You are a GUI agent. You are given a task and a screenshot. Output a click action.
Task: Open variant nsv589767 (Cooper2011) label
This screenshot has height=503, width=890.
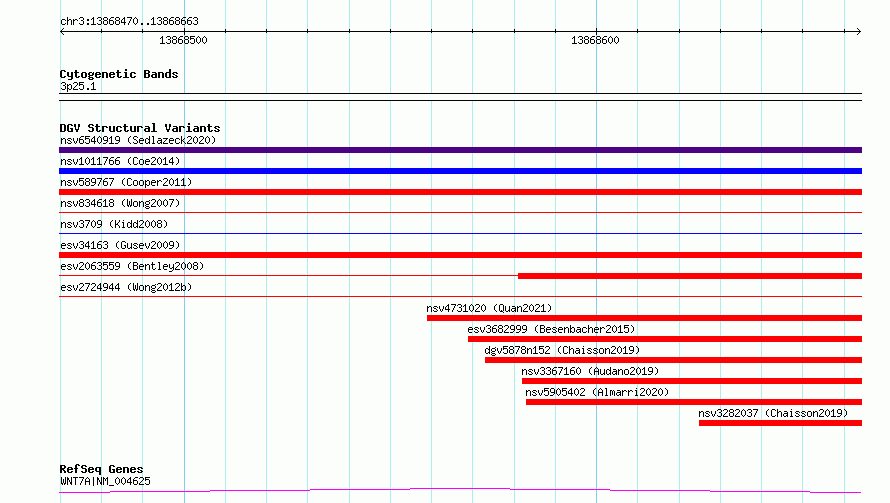coord(126,182)
